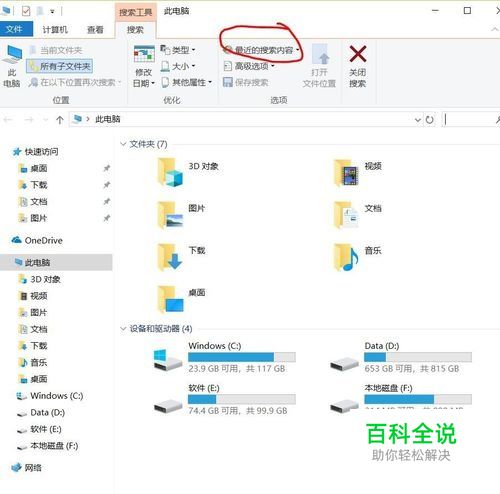Click 打开文件位置 in the ribbon

[319, 65]
